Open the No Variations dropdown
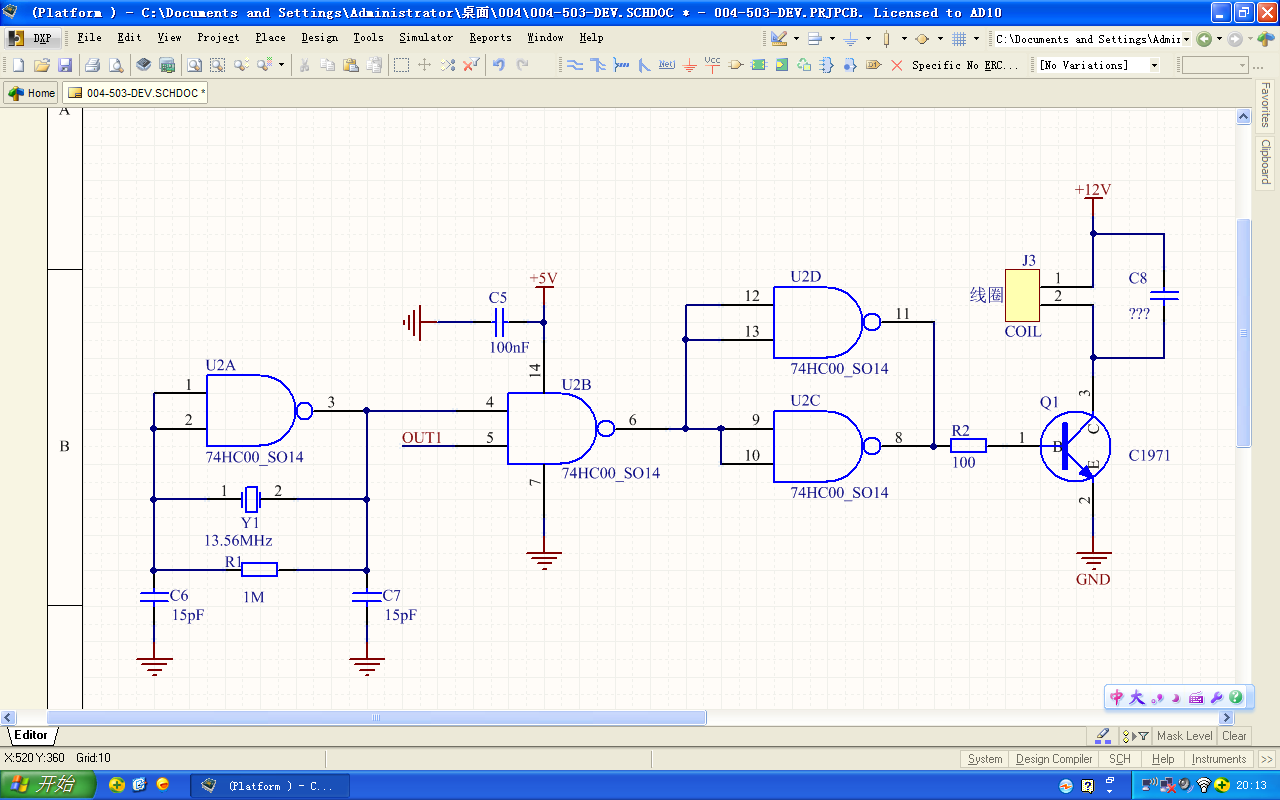This screenshot has height=800, width=1280. point(1154,65)
